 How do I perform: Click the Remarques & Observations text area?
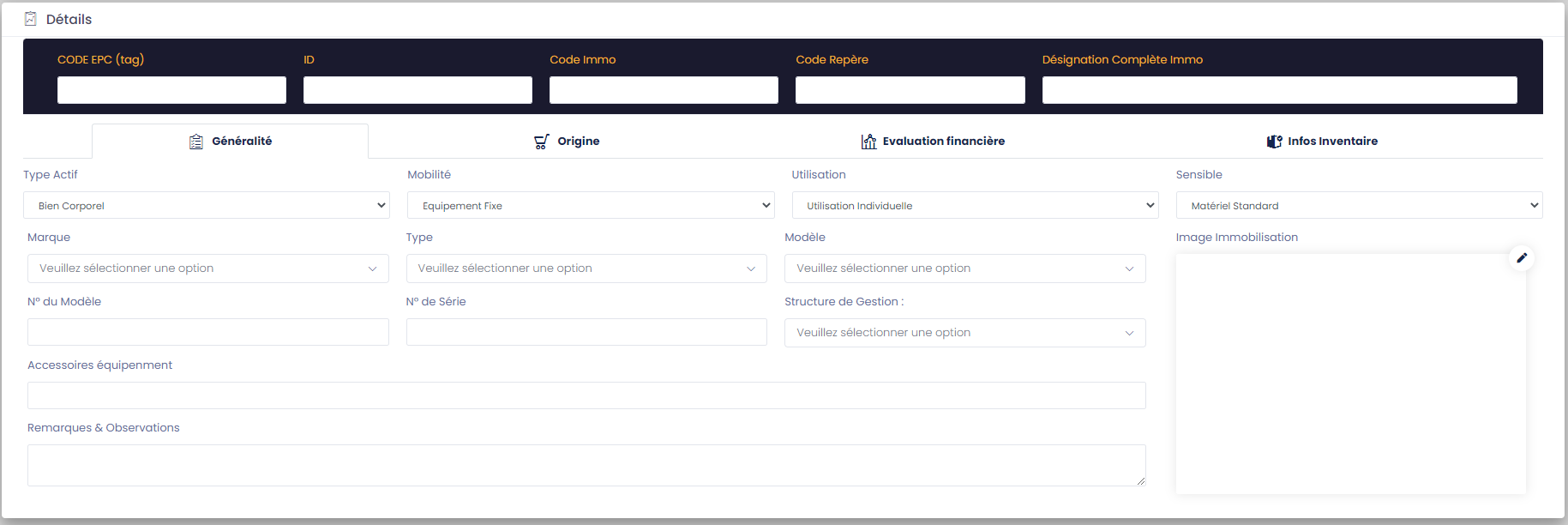(x=586, y=465)
